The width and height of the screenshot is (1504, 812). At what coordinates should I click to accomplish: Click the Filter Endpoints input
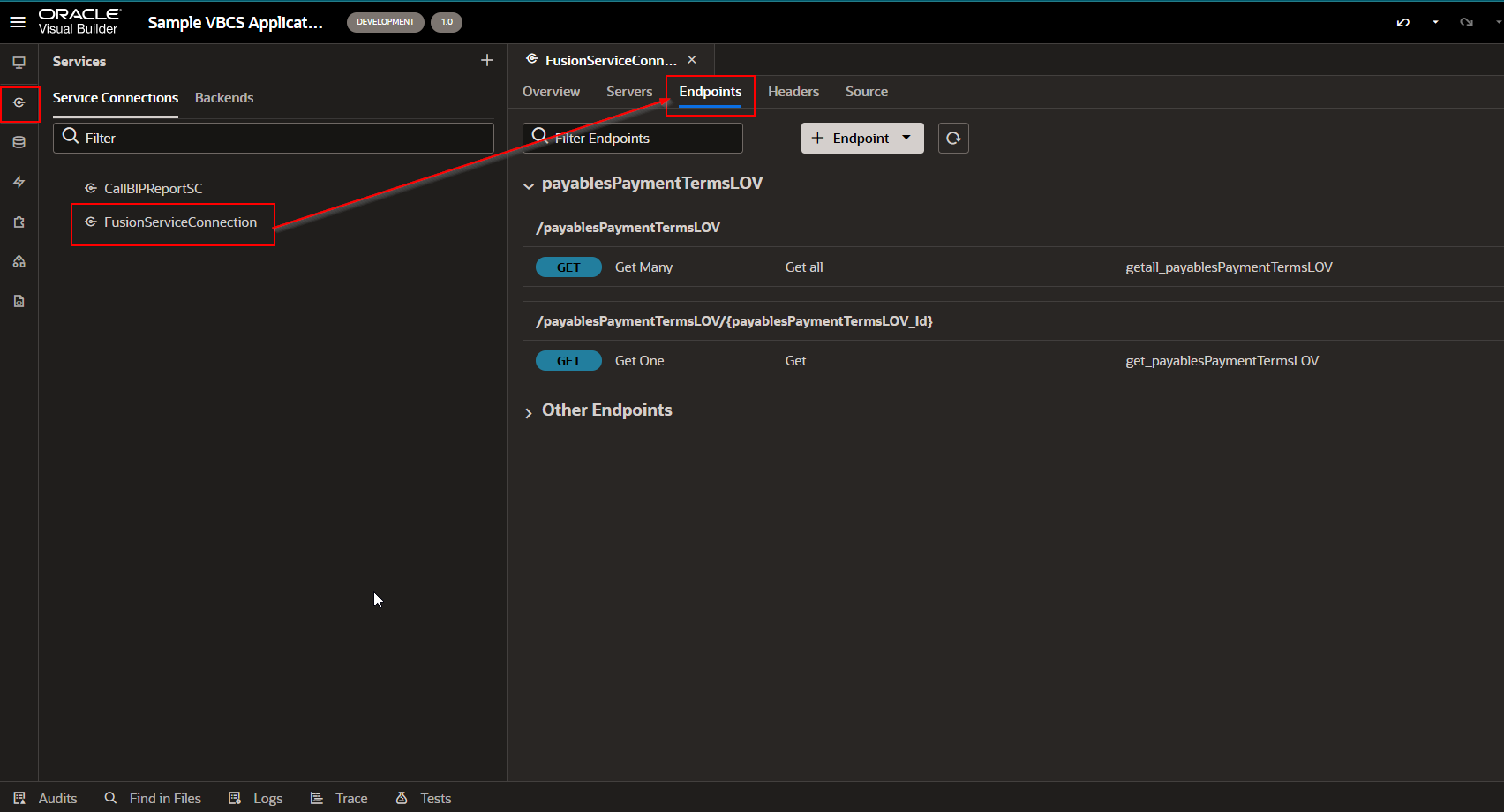633,138
